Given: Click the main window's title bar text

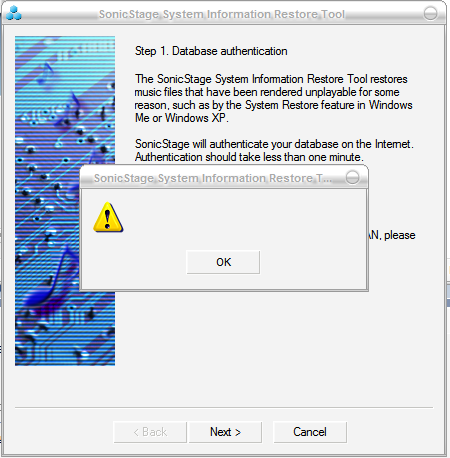Looking at the screenshot, I should click(222, 14).
